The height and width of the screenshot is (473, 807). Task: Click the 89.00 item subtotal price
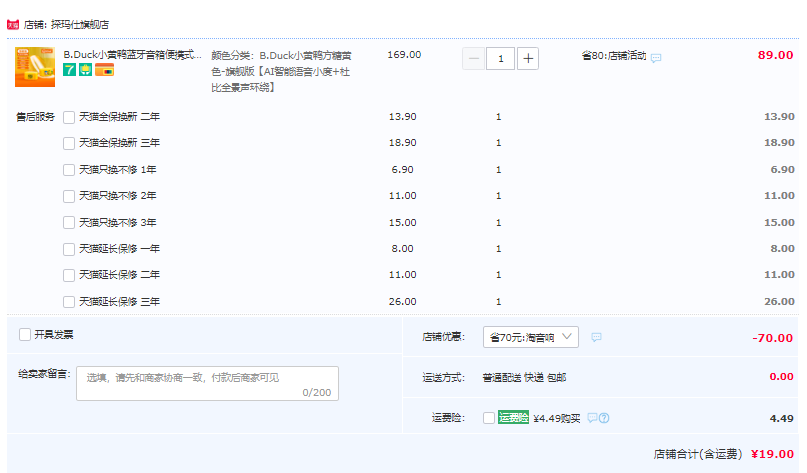pyautogui.click(x=775, y=55)
